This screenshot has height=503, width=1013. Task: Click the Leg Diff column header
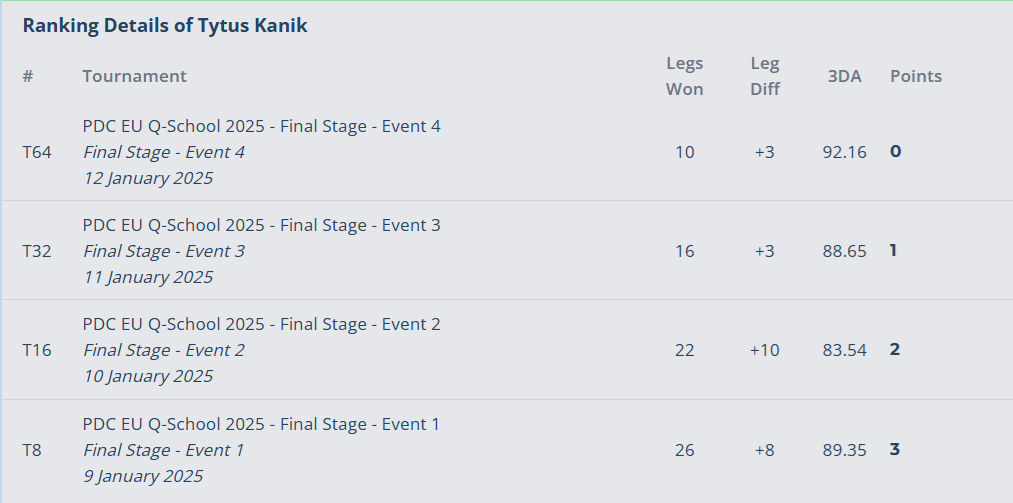click(765, 76)
